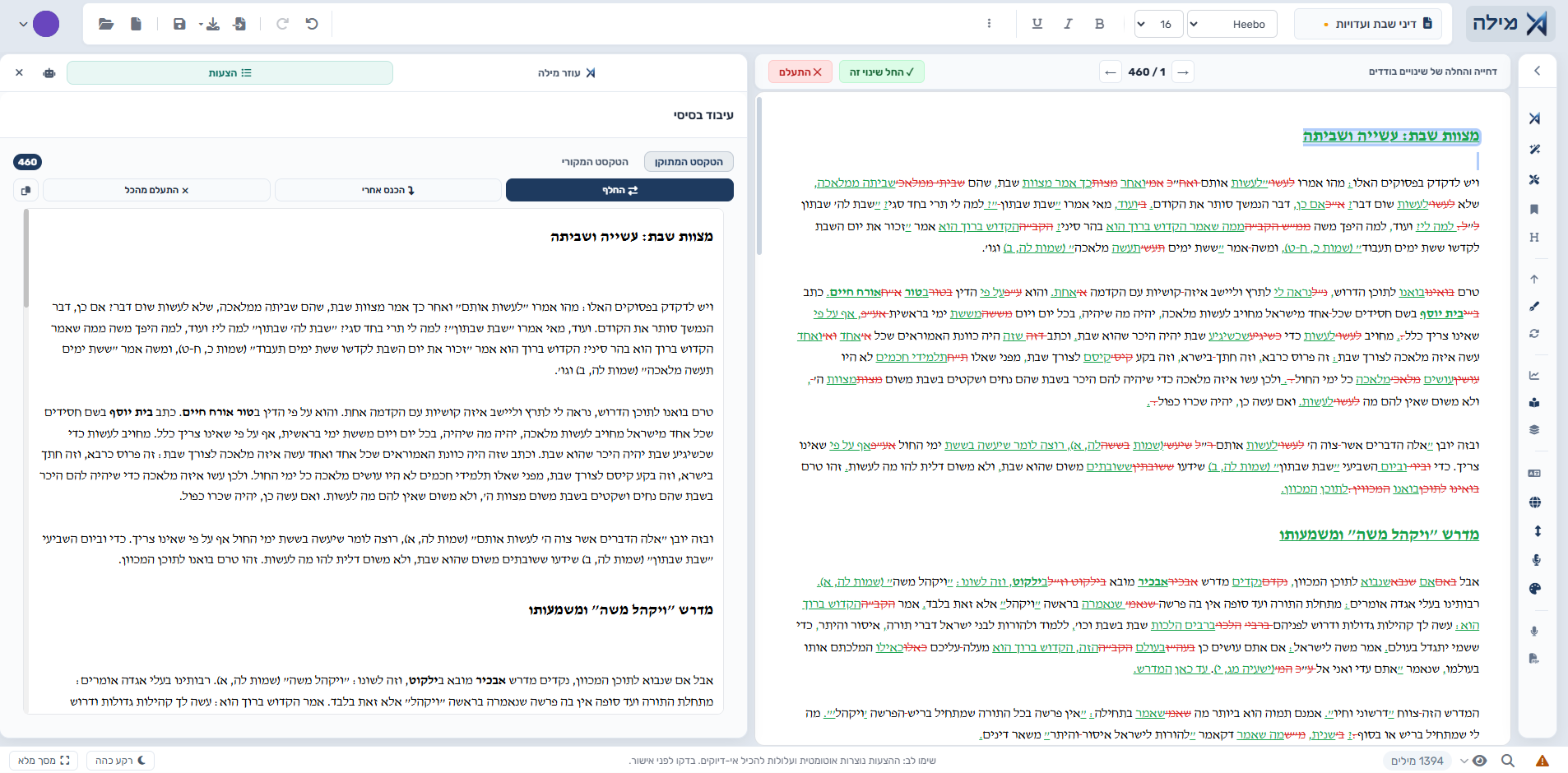Click the orange warning triangle icon
Viewport: 1568px width, 773px height.
1542,761
